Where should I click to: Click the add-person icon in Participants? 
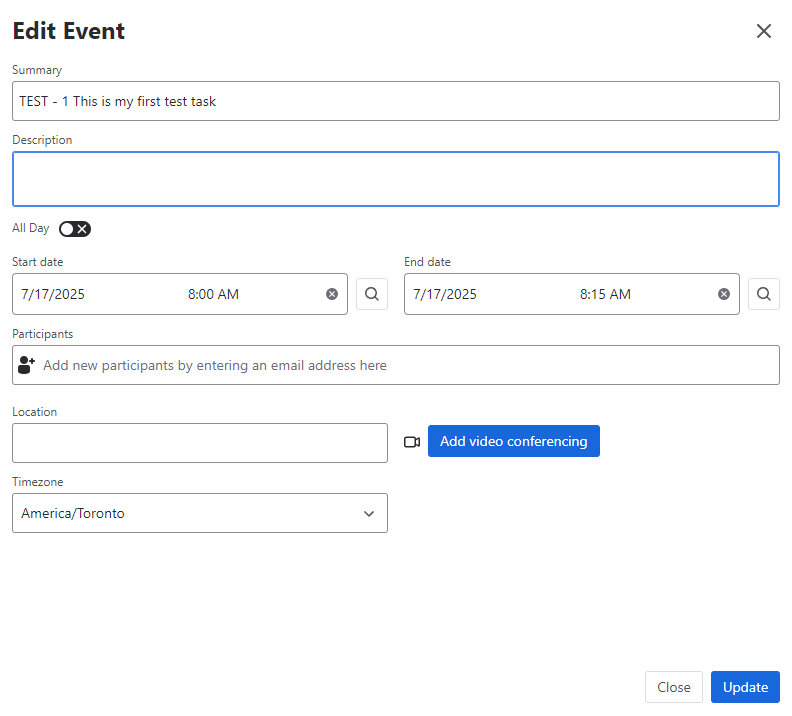click(27, 365)
